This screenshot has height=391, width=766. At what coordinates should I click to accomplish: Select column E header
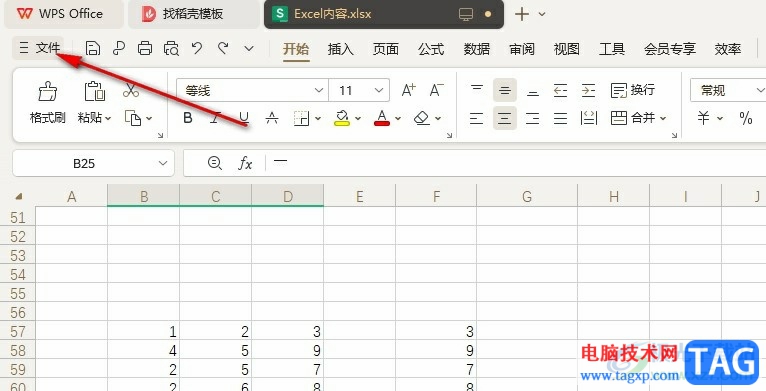[x=360, y=196]
